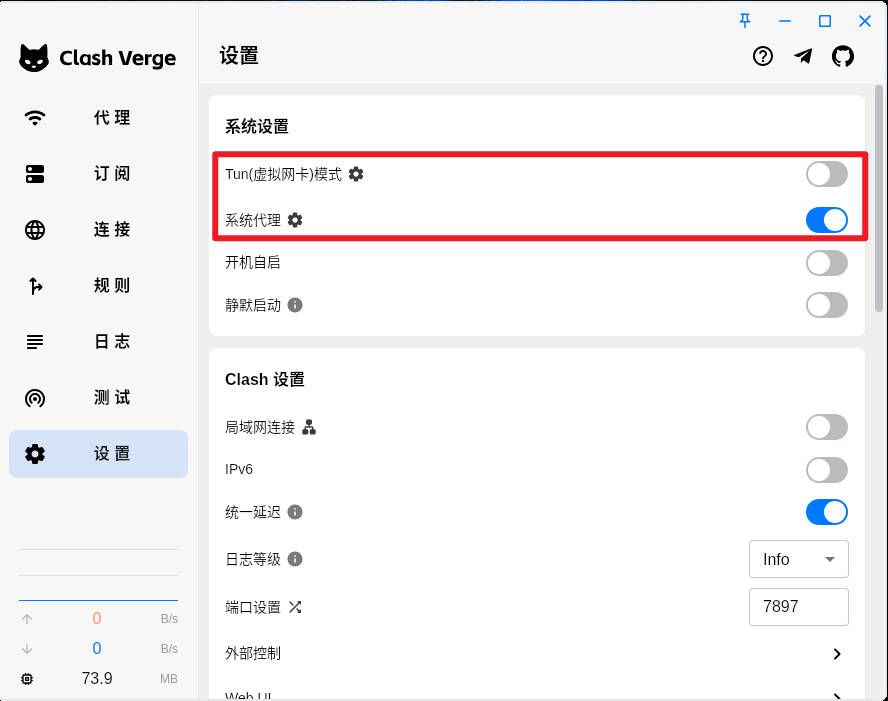
Task: Maximize the Clash Verge window
Action: 825,21
